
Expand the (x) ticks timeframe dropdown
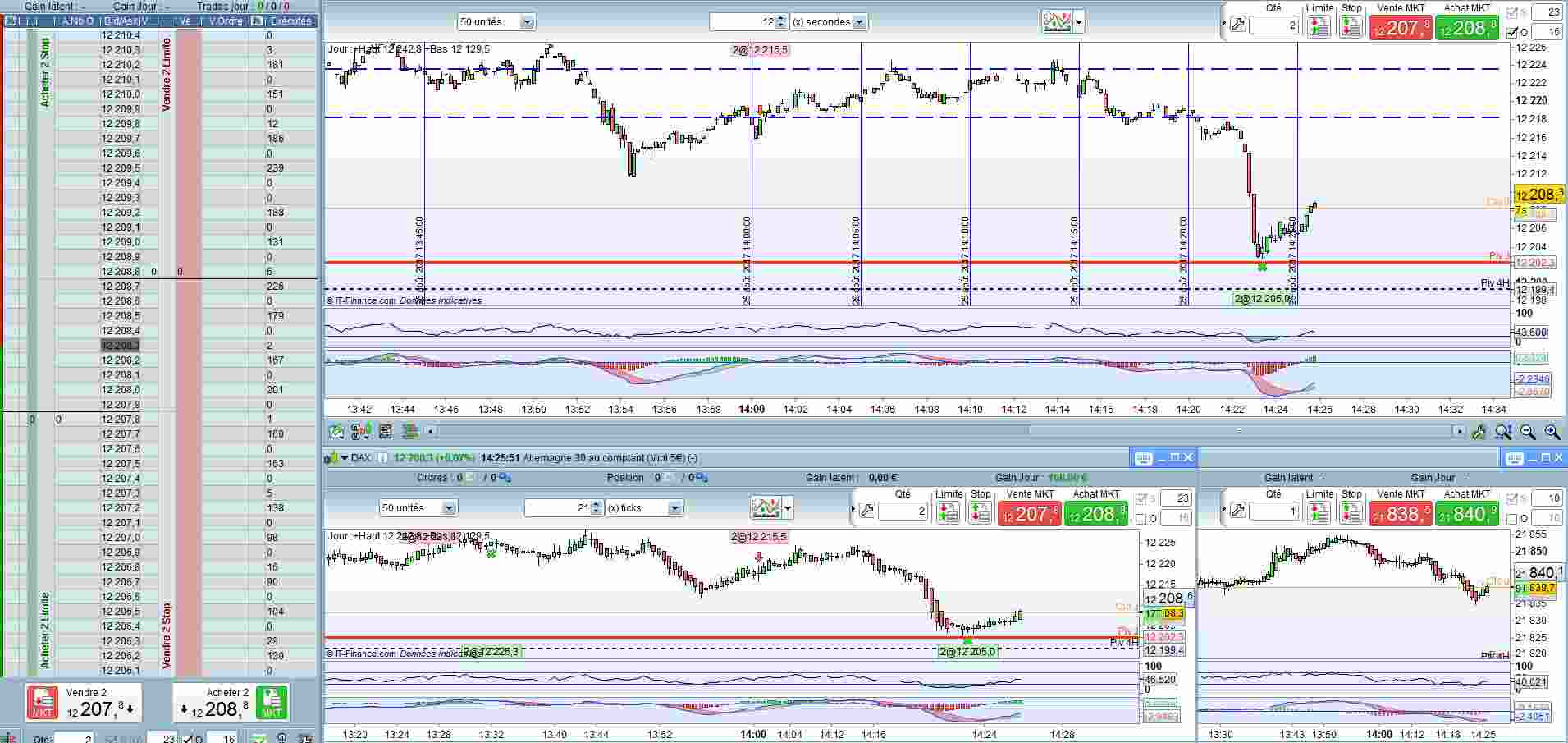(674, 508)
